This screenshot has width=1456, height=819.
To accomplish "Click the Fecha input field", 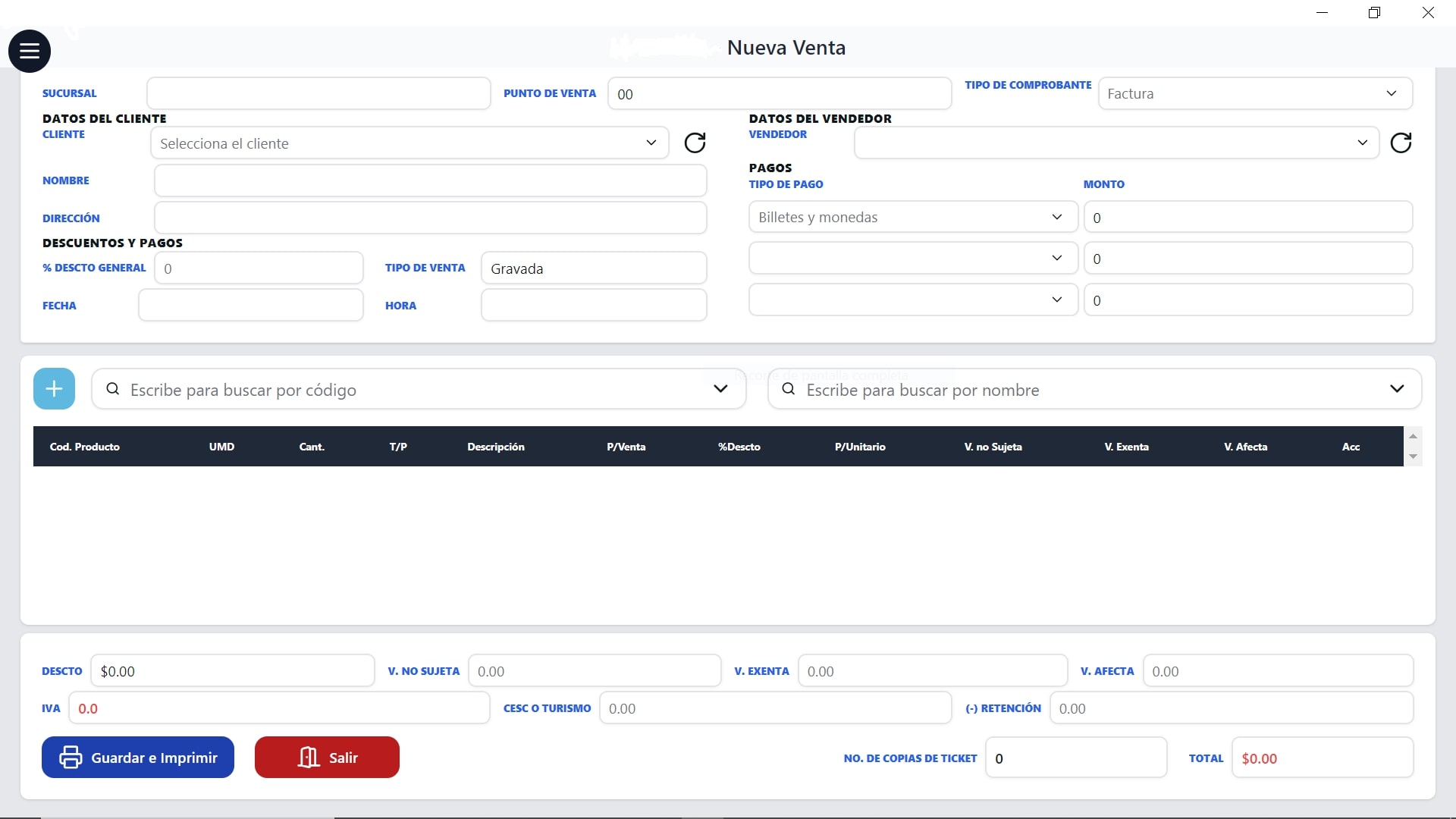I will 251,305.
